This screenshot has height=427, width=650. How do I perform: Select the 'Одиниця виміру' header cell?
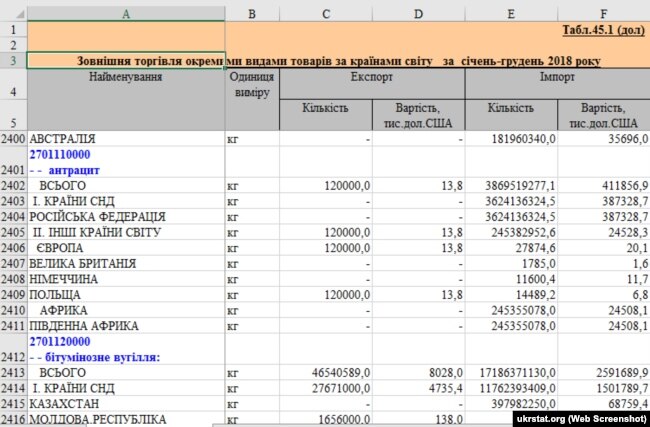click(252, 85)
